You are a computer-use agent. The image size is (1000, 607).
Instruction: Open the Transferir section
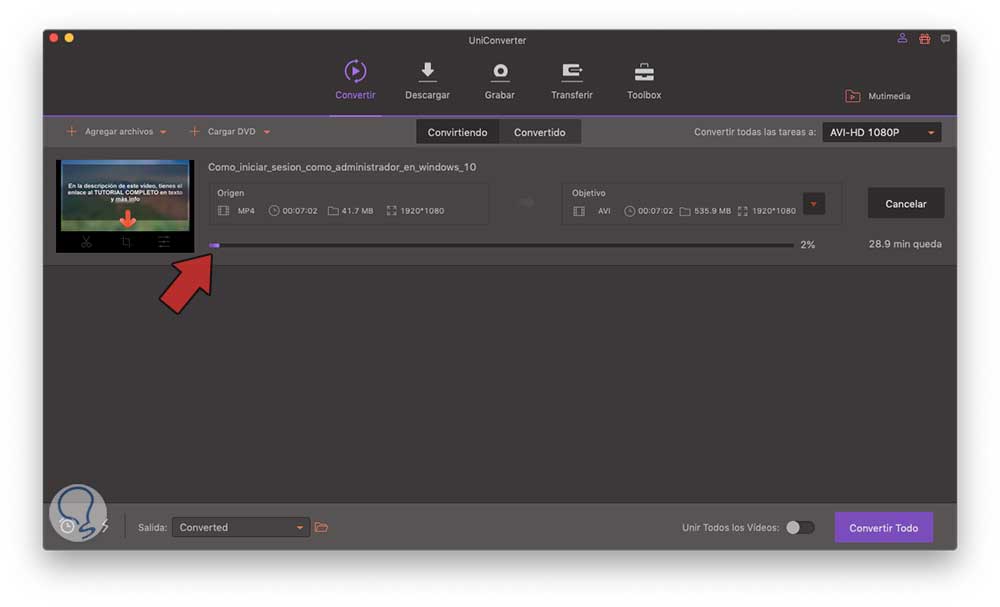click(x=571, y=80)
